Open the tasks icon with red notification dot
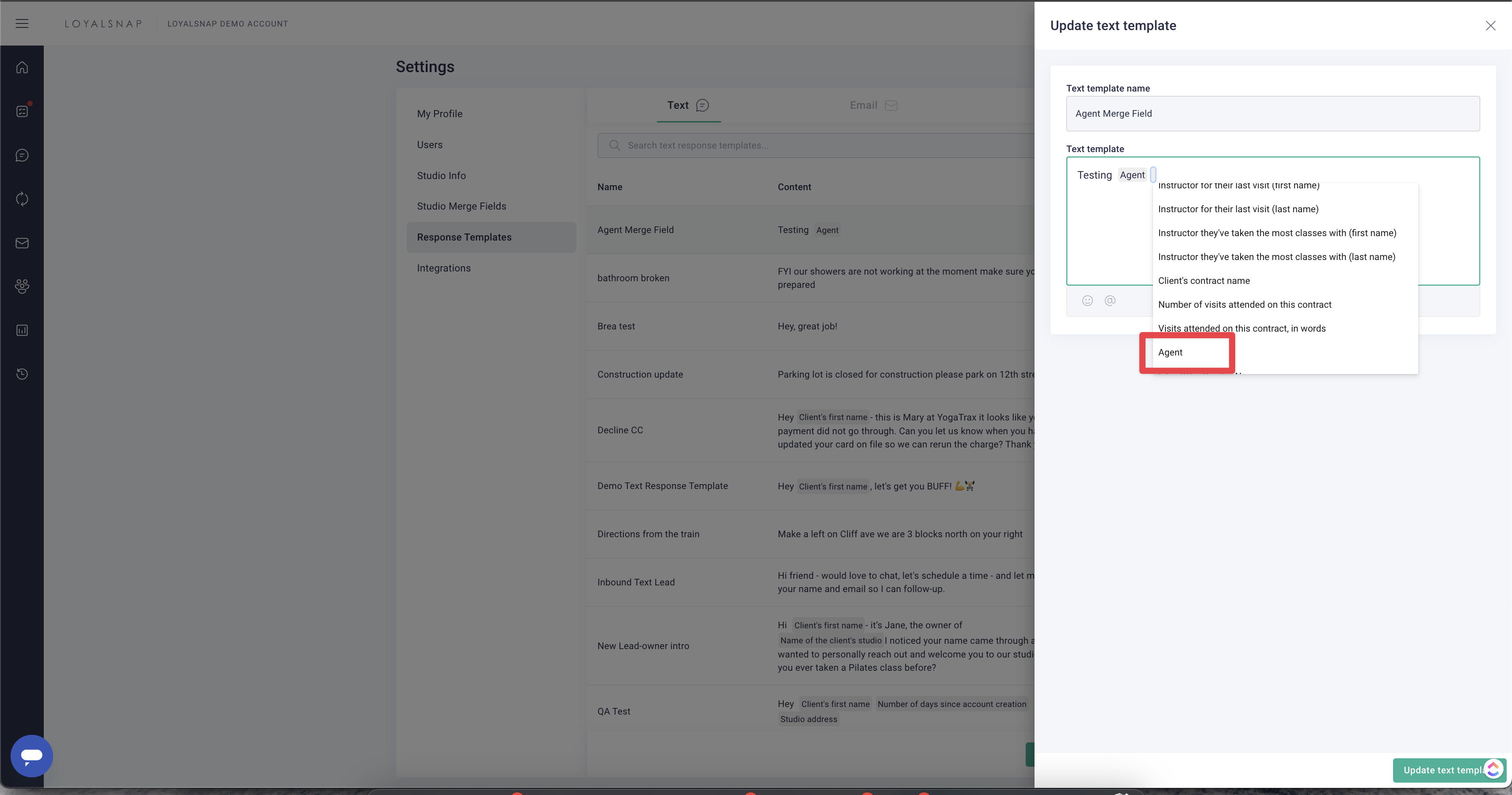 [22, 111]
